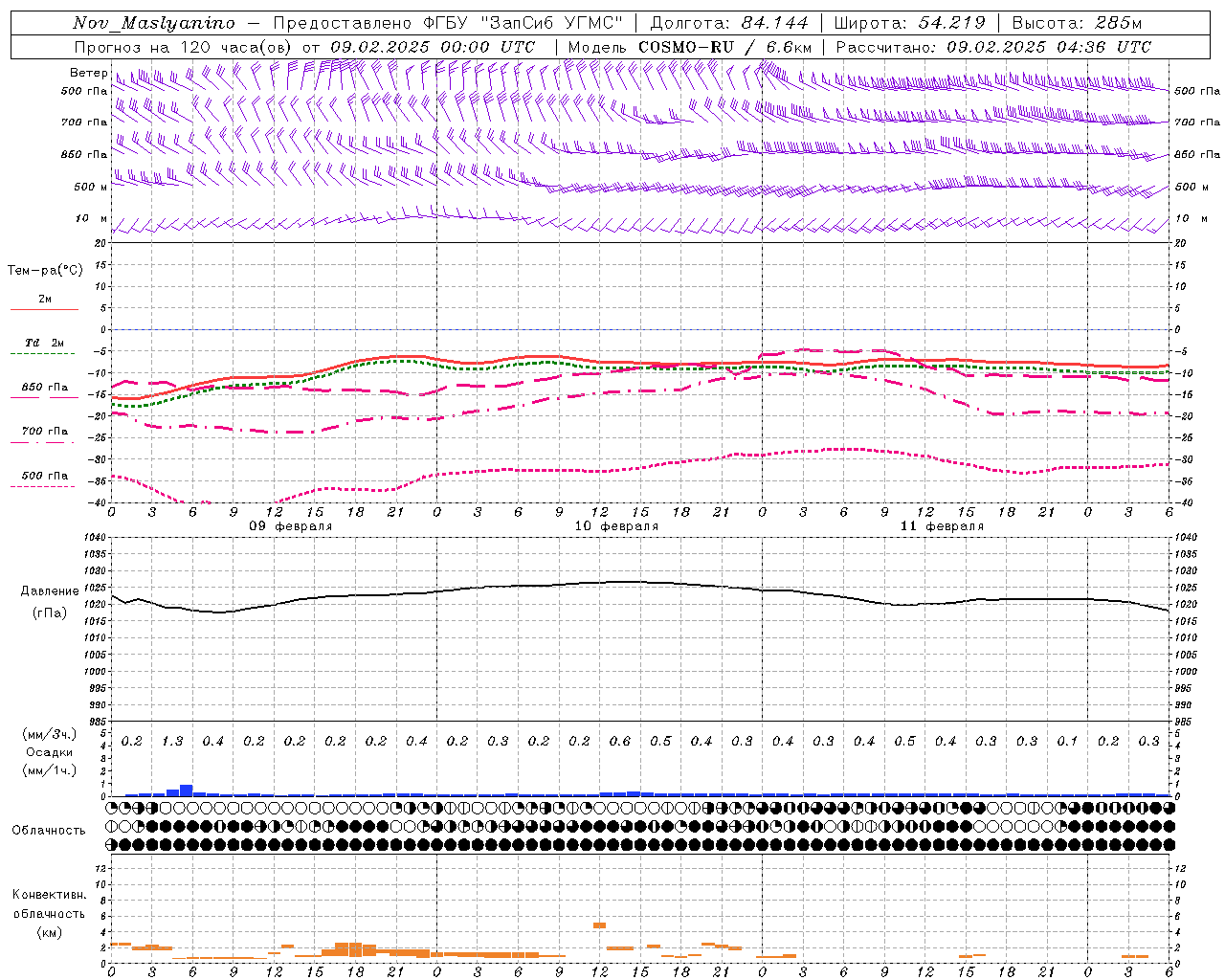Screen dimensions: 1225x980
Task: Click the tallest blue precipitation bar
Action: tap(187, 791)
